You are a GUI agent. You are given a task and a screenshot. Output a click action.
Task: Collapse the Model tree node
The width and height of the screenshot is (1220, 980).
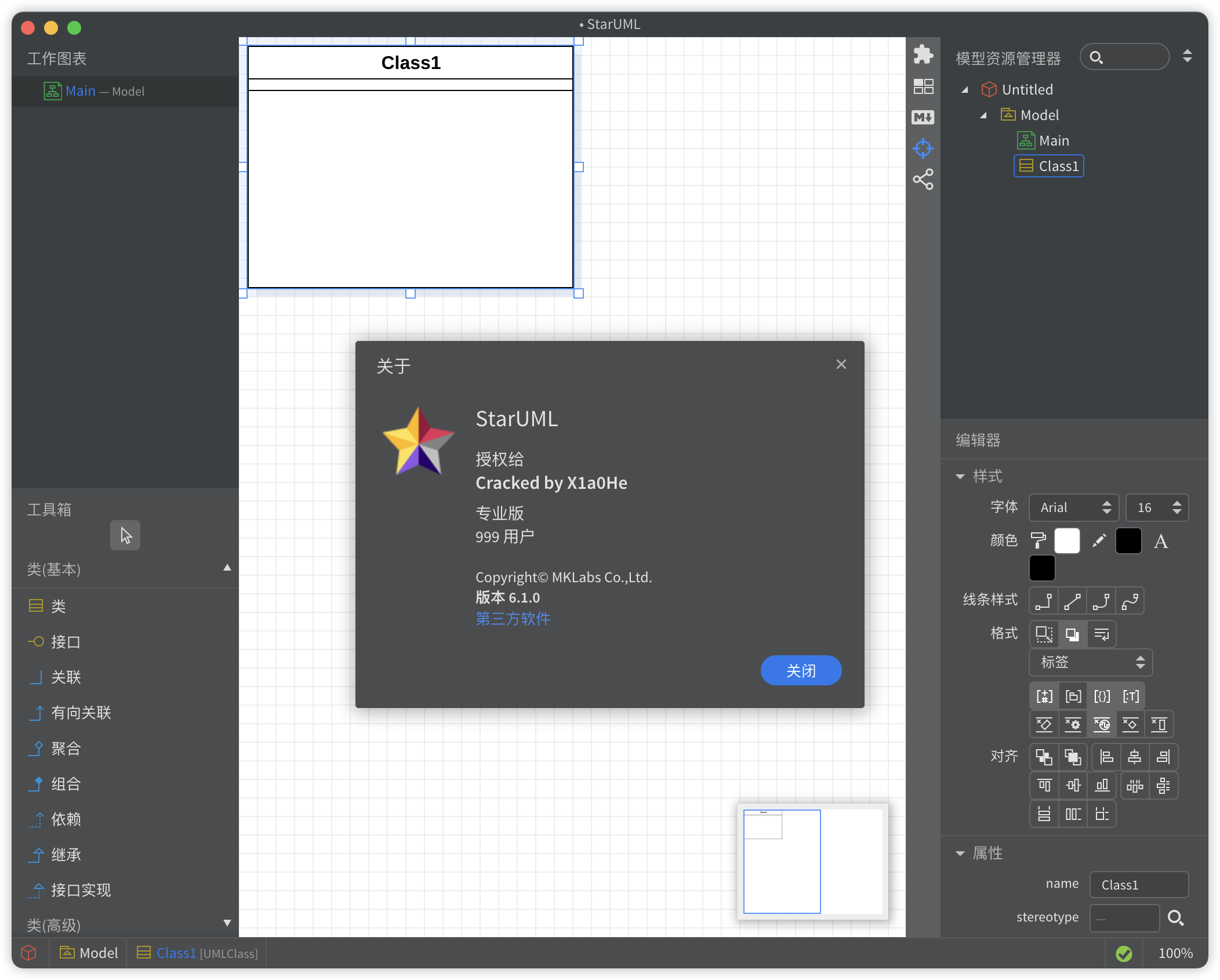983,115
